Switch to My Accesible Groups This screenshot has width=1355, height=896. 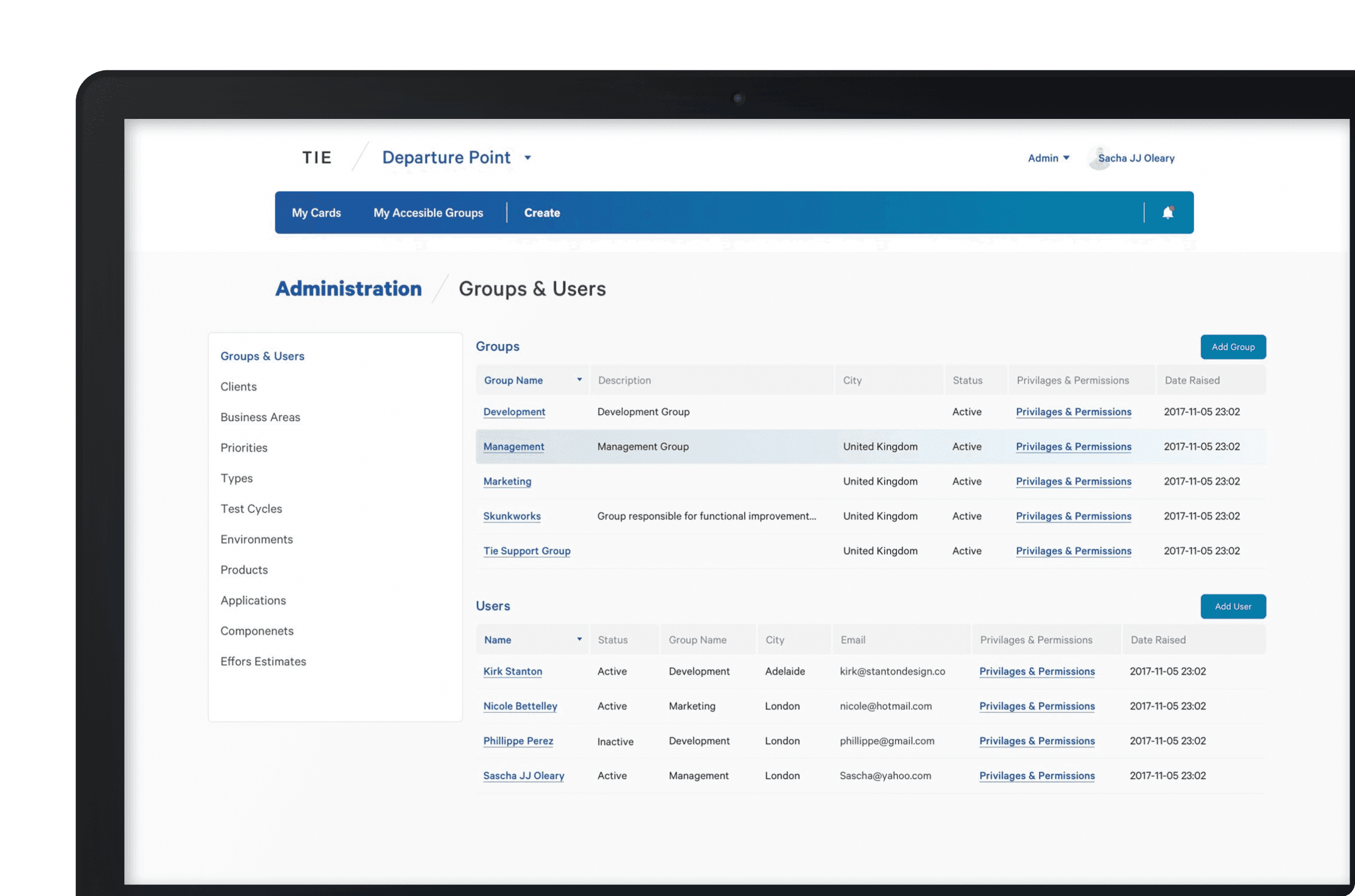(x=428, y=213)
